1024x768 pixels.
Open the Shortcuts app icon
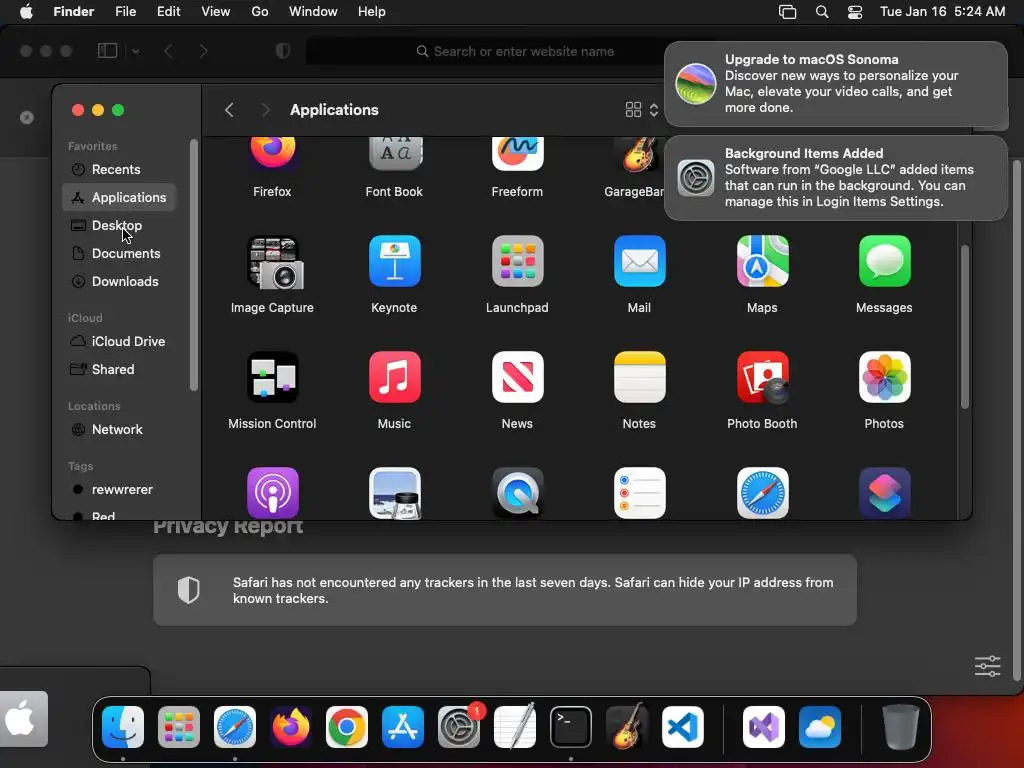884,493
